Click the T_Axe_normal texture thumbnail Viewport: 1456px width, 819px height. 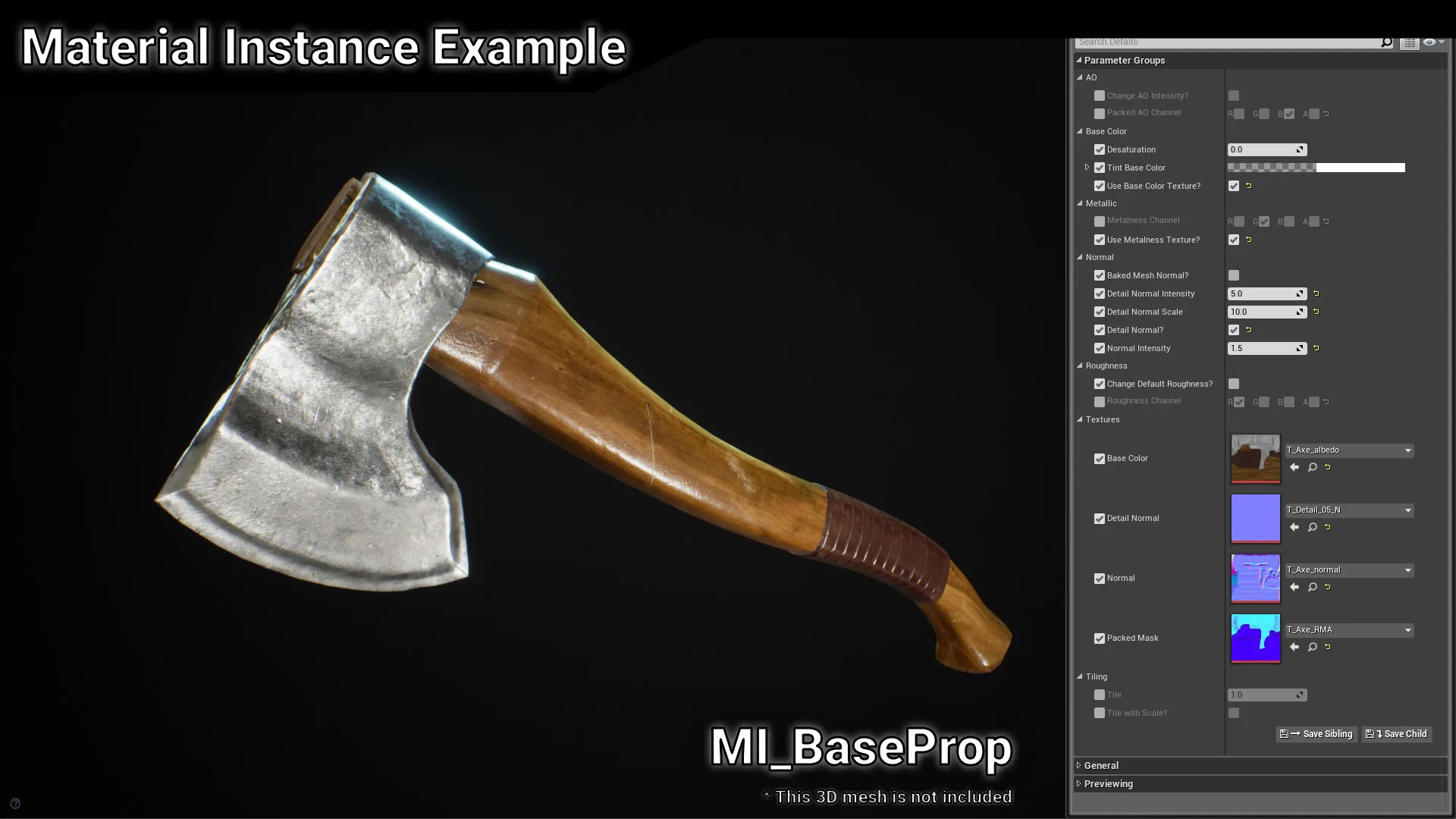1254,578
